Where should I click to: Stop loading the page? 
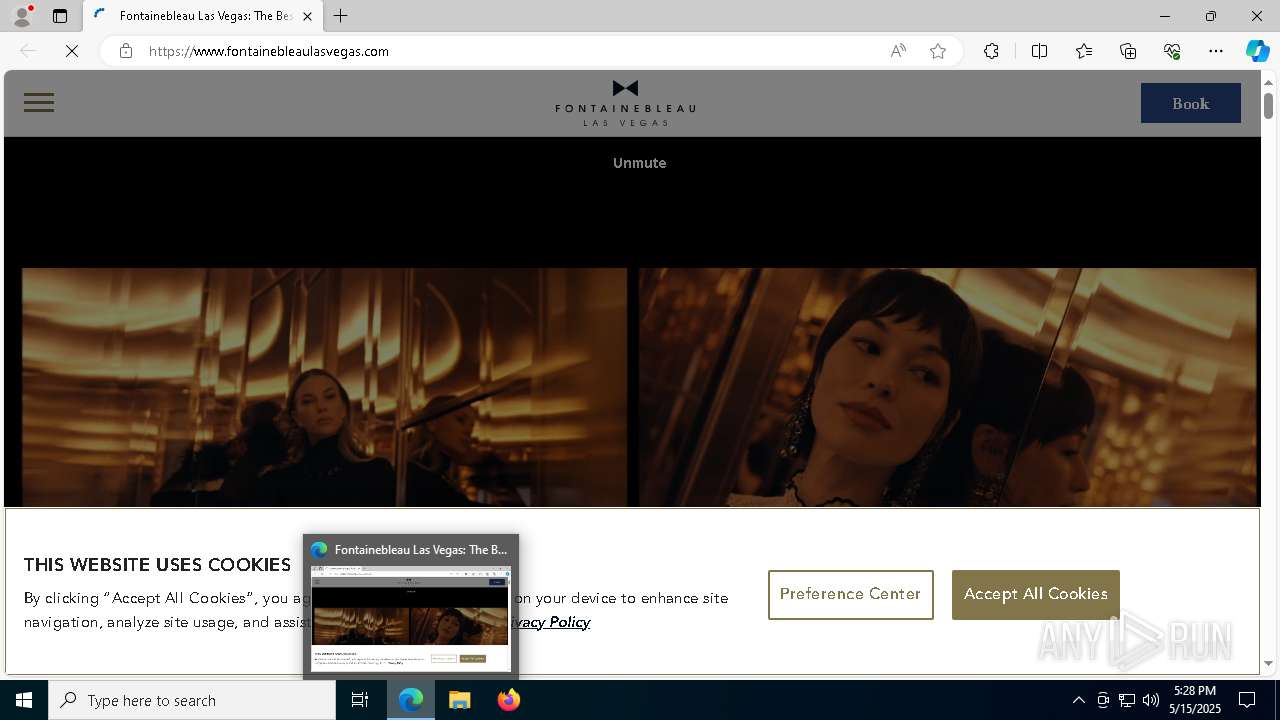pyautogui.click(x=72, y=51)
